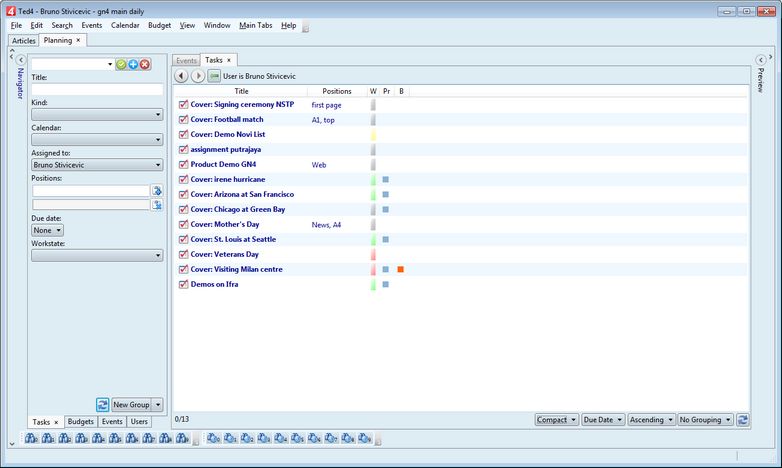Select the Cover: Chicago at Green Bay row

tap(461, 209)
